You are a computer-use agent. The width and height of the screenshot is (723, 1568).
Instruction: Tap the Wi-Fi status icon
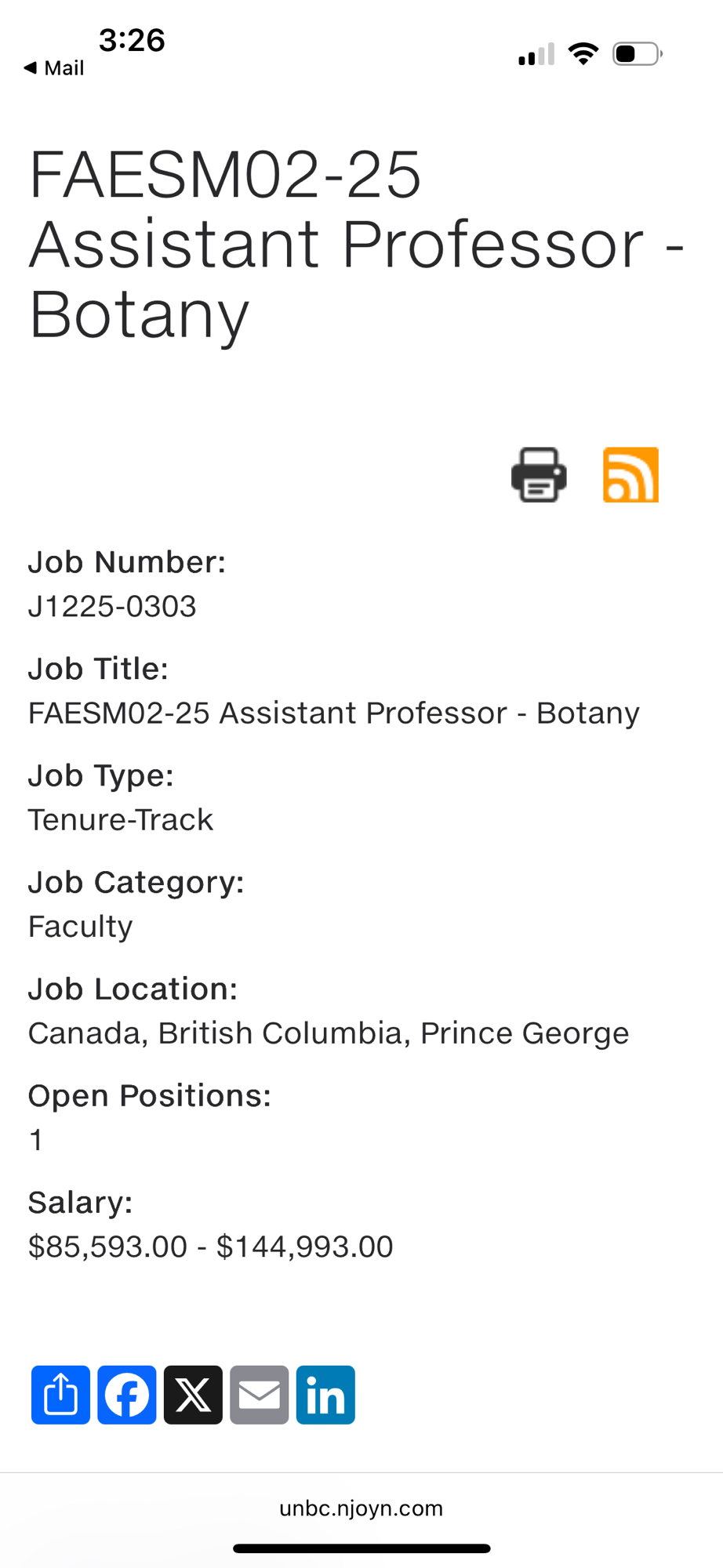(583, 53)
